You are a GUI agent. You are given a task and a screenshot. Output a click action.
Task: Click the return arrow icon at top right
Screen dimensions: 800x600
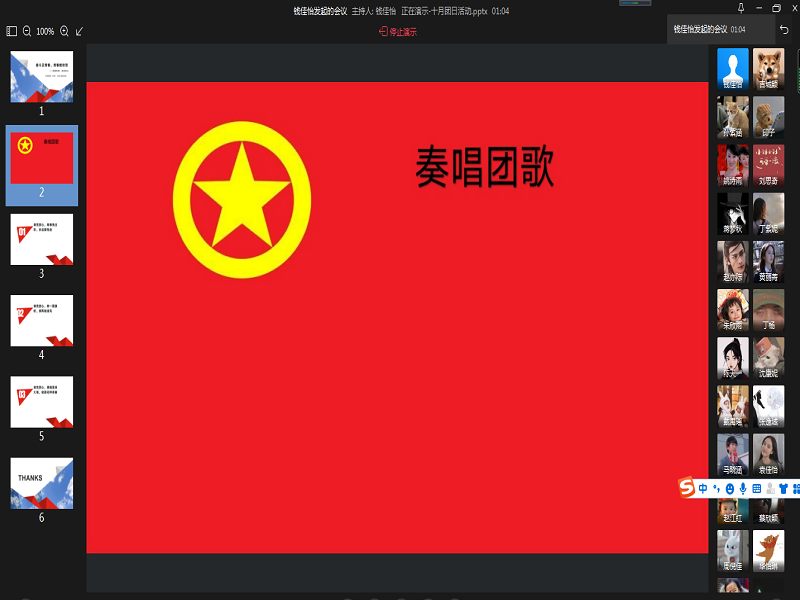[x=784, y=30]
